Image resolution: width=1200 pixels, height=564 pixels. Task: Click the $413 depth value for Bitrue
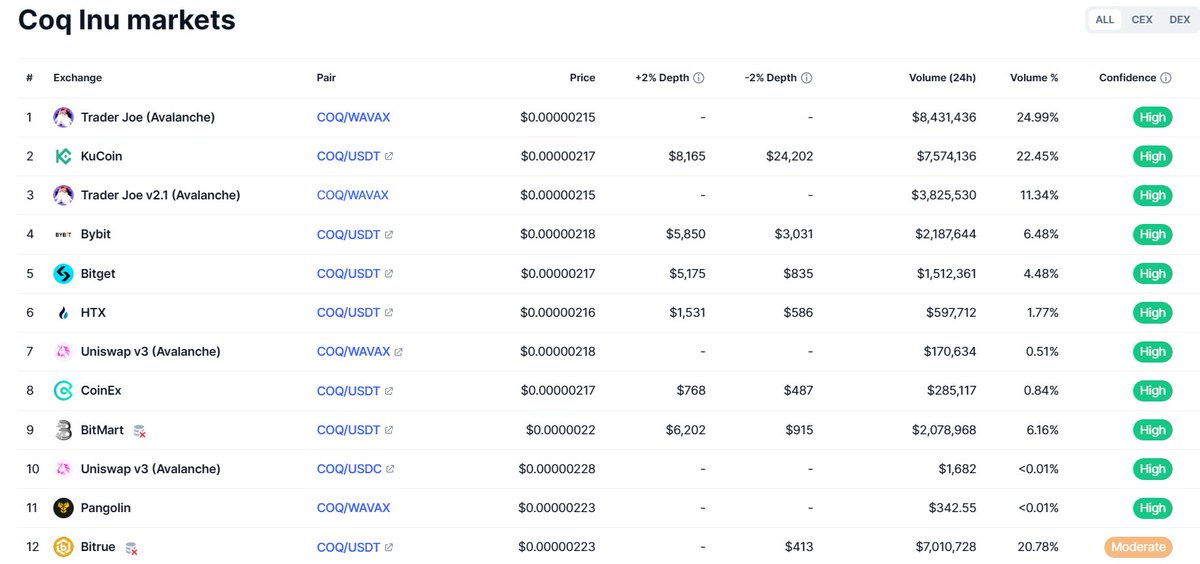tap(799, 547)
